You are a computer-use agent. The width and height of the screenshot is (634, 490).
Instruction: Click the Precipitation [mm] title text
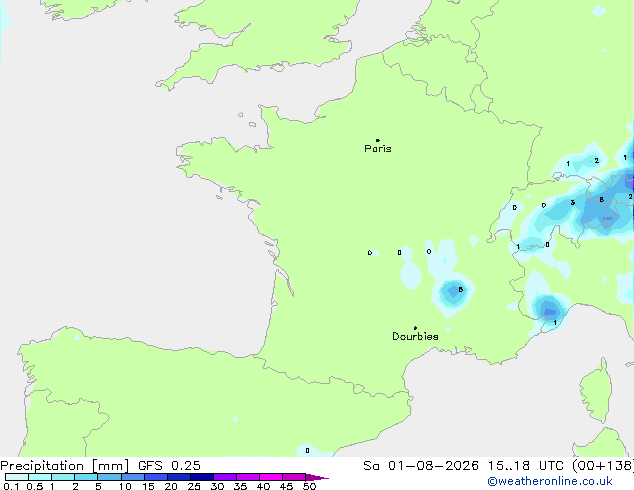[x=65, y=466]
